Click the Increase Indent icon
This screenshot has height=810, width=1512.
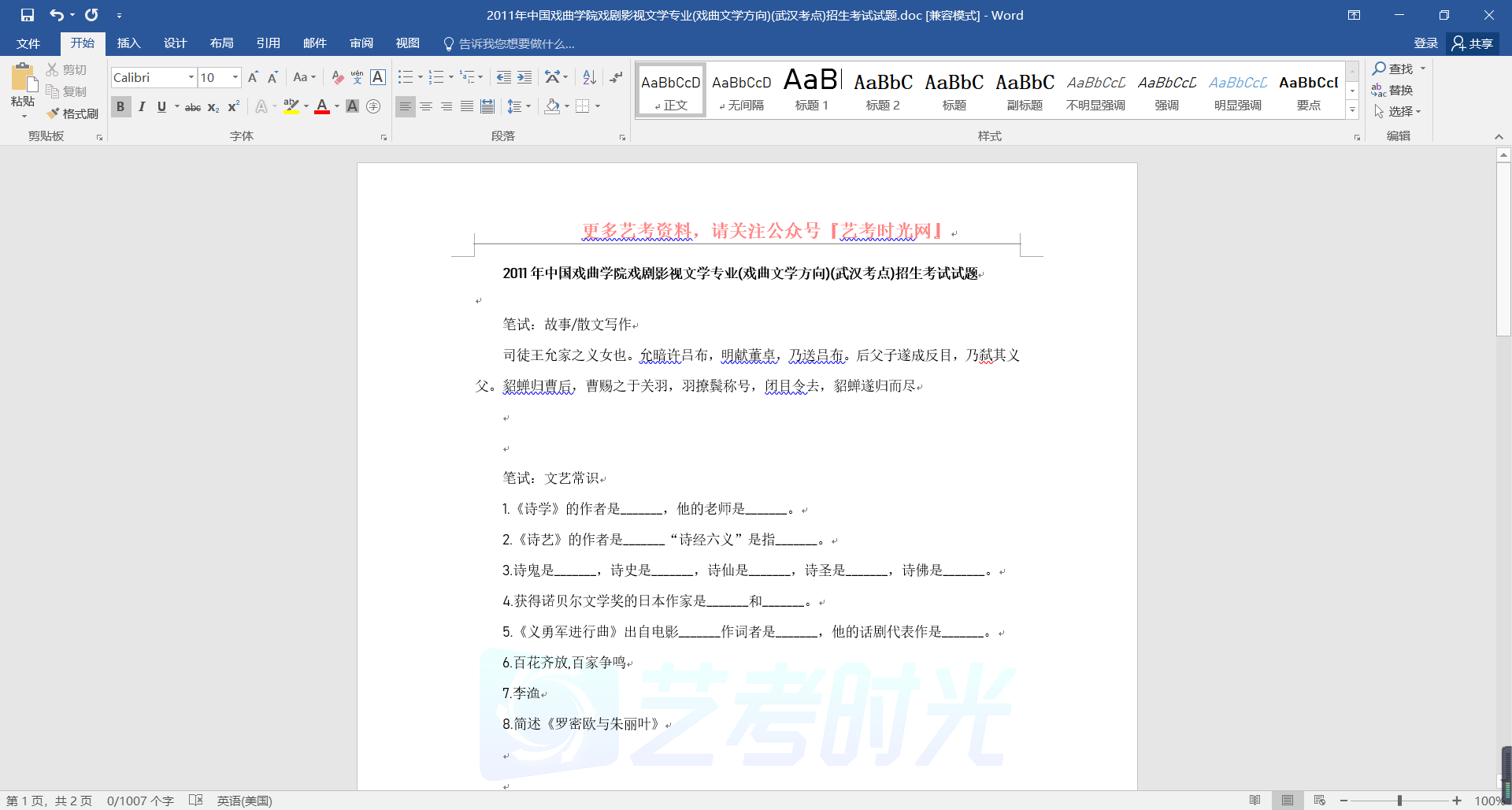(x=524, y=77)
